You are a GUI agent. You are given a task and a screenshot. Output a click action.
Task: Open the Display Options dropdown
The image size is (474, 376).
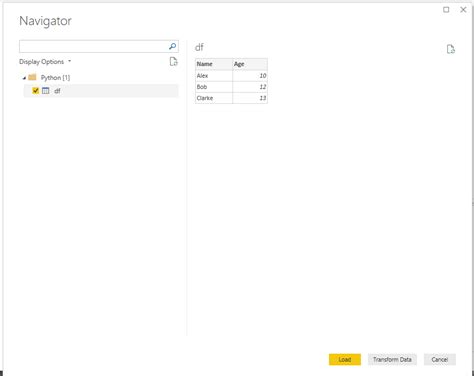point(45,62)
